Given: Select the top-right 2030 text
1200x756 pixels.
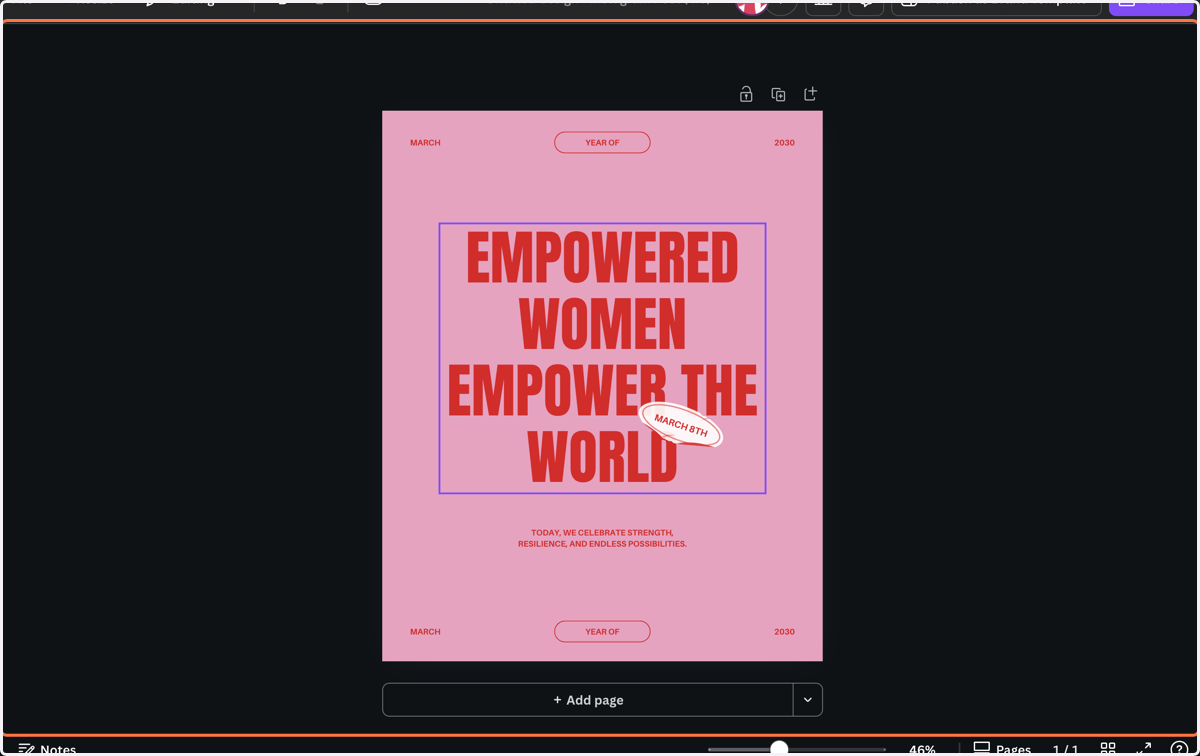Looking at the screenshot, I should (x=784, y=143).
